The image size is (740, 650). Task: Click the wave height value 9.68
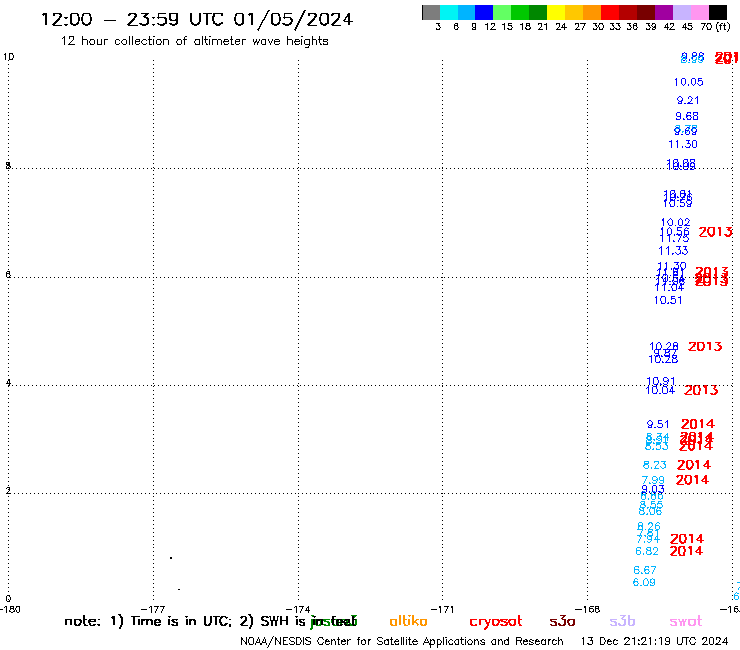coord(687,116)
